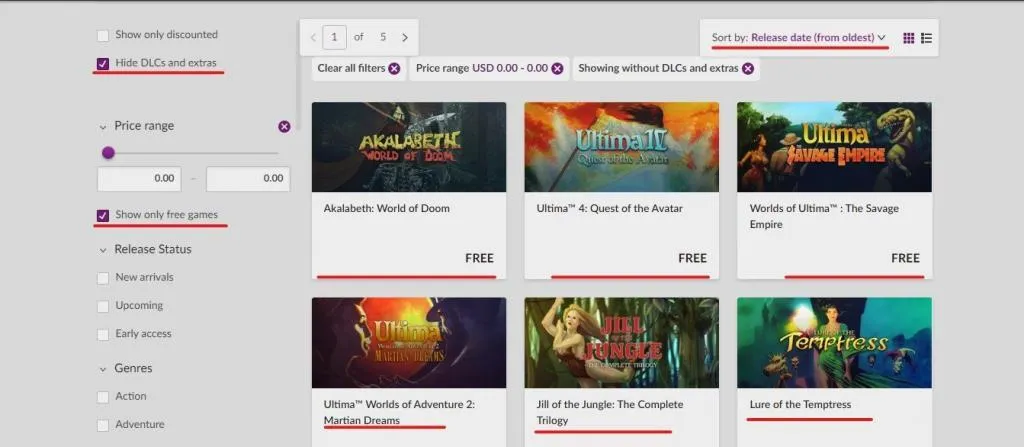
Task: Go to previous page arrow
Action: (x=313, y=37)
